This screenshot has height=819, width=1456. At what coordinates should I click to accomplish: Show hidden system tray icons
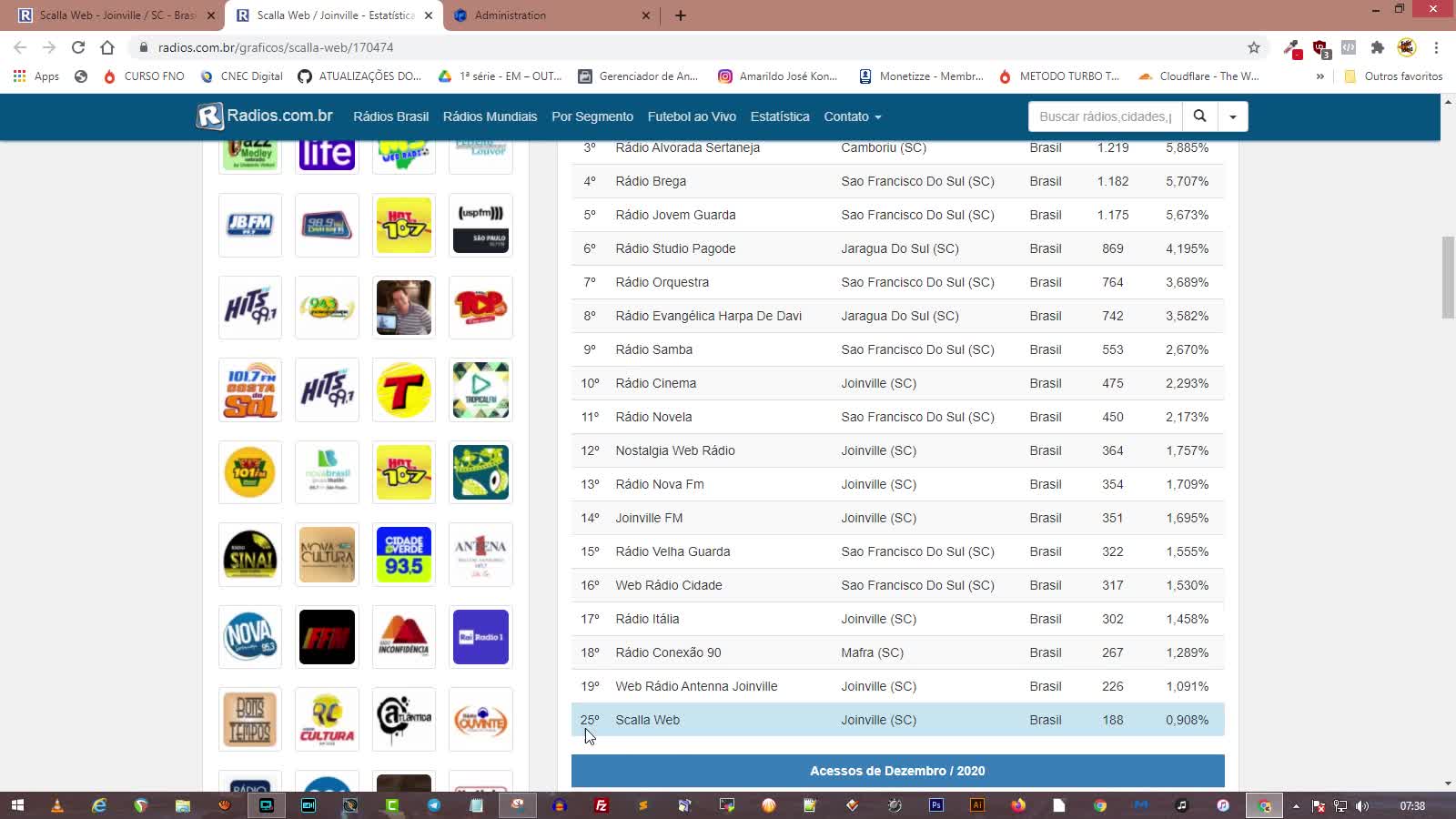point(1296,805)
